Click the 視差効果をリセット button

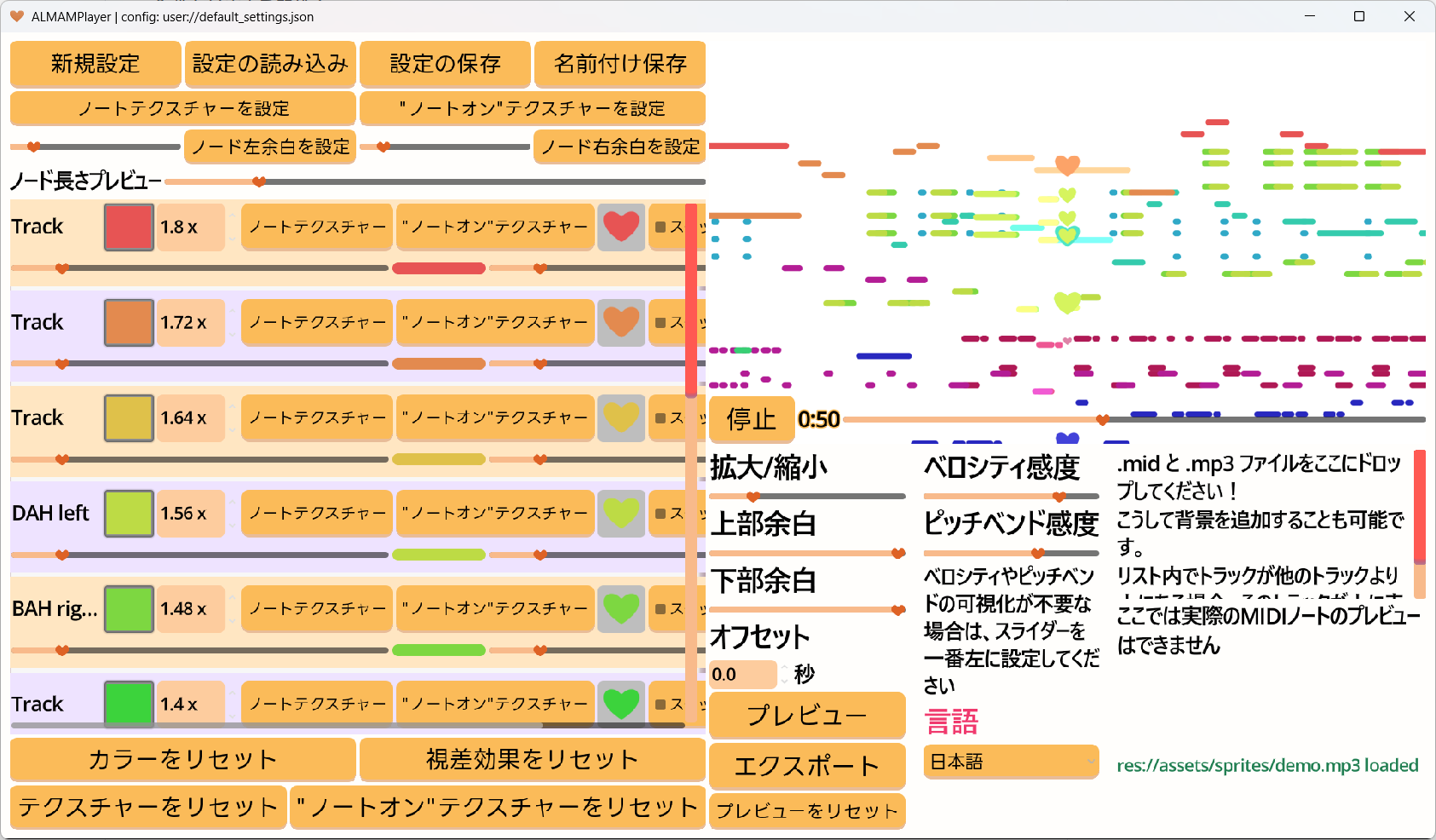(533, 759)
